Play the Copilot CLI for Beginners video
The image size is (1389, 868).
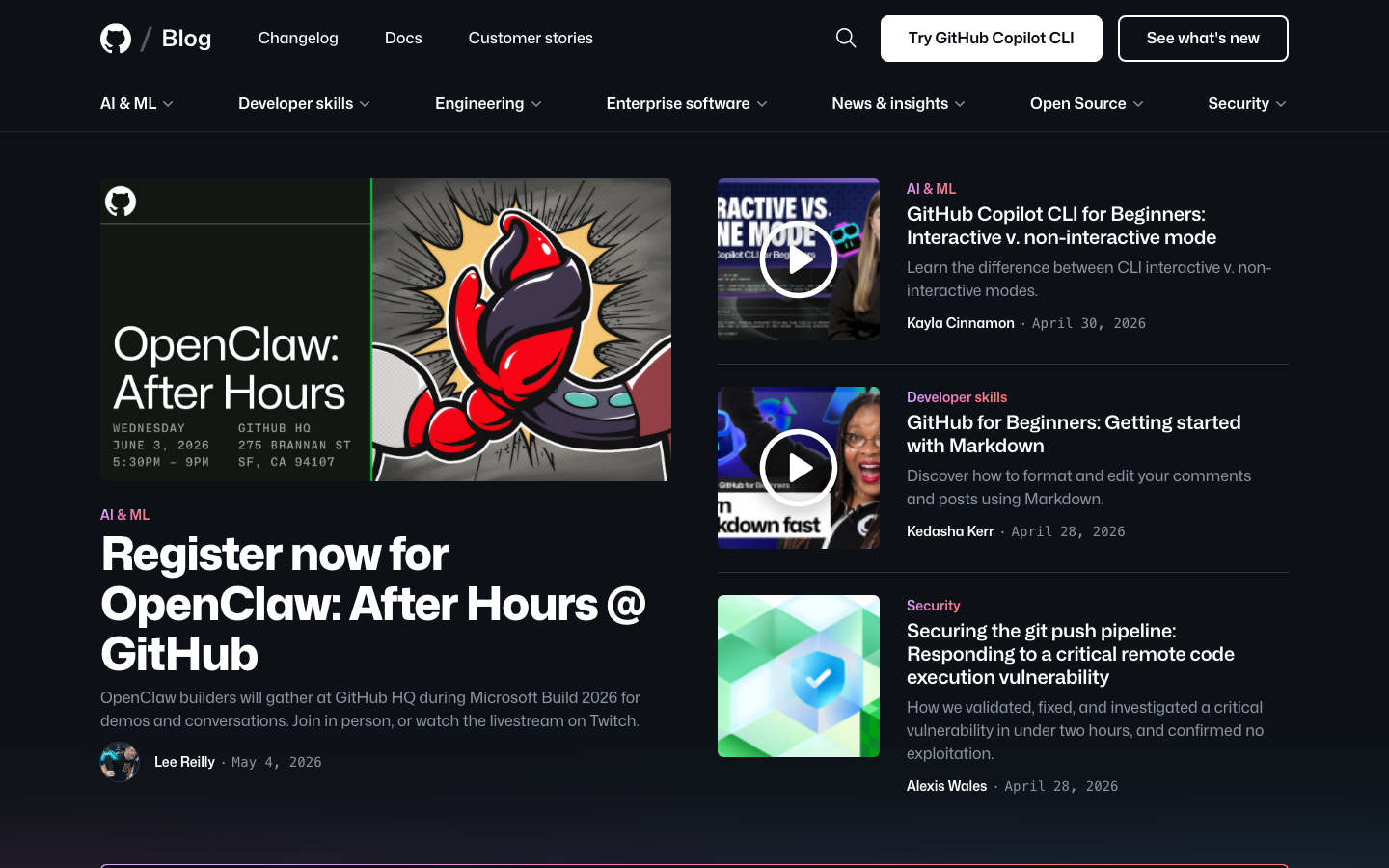point(799,259)
